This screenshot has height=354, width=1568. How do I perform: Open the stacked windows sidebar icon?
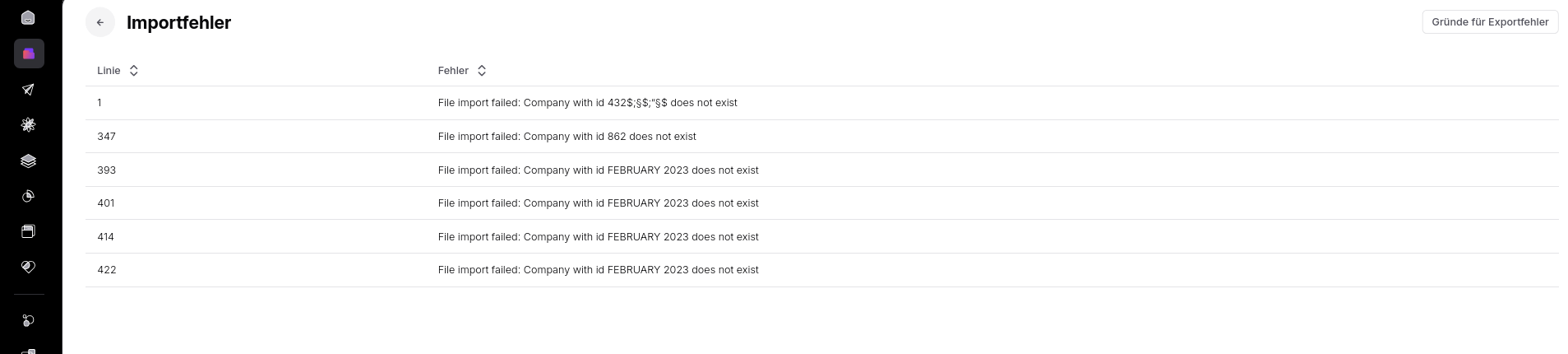click(x=29, y=231)
